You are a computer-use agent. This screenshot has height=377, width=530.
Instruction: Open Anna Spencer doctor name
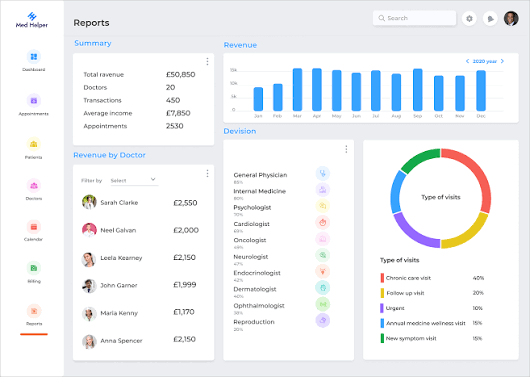pos(121,340)
